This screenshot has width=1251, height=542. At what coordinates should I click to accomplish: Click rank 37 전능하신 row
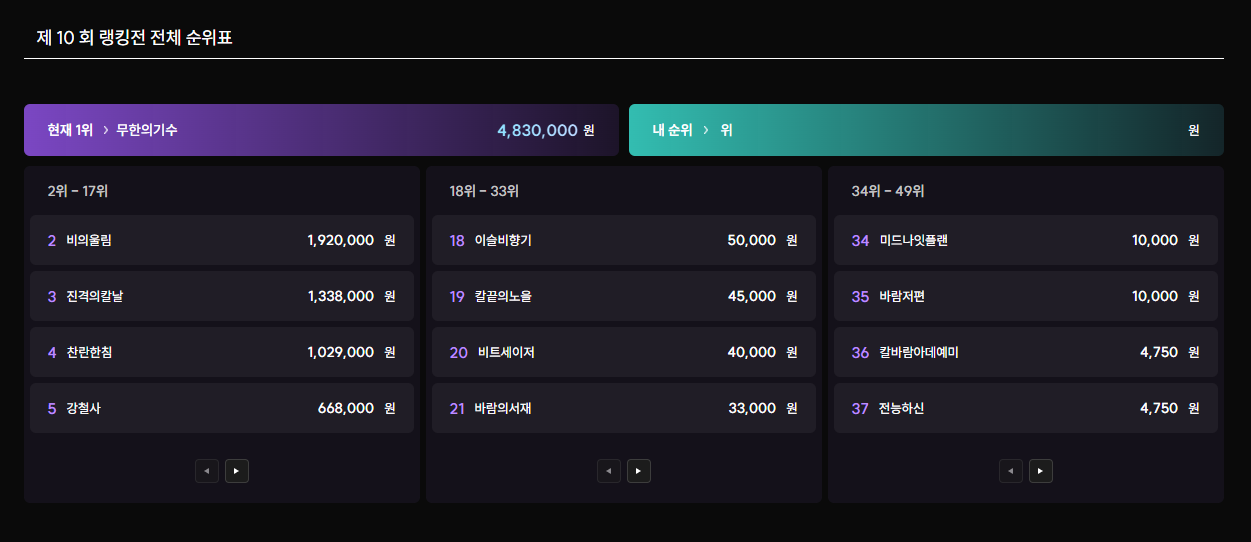[1026, 408]
